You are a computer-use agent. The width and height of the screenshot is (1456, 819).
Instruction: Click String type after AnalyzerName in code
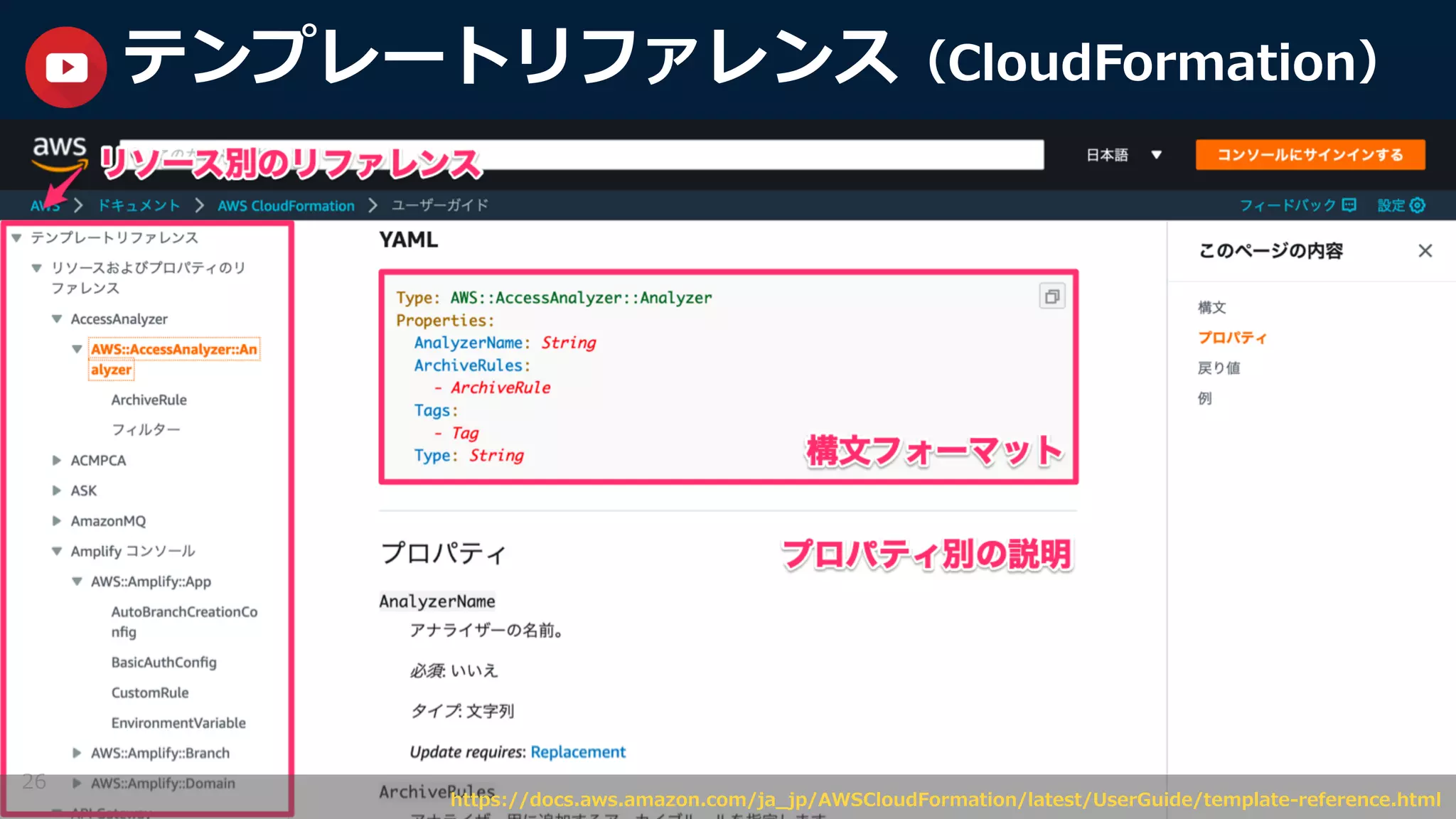(569, 343)
